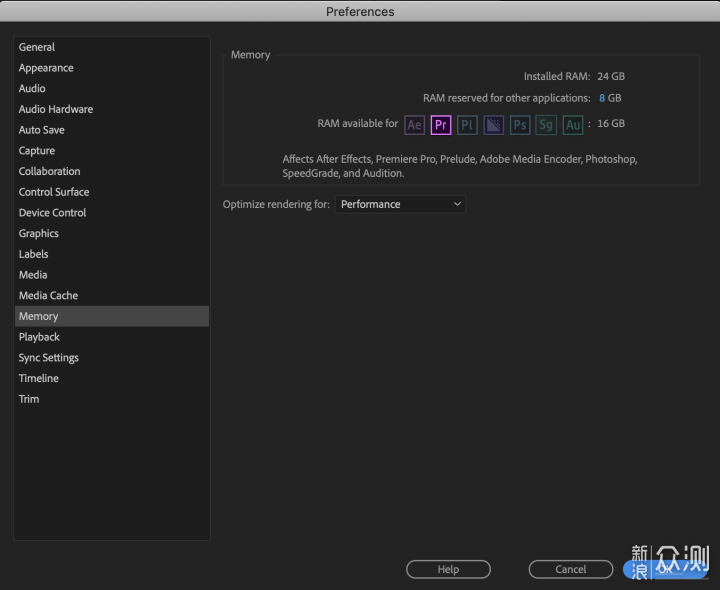
Task: Click the Prelude Pl icon
Action: pyautogui.click(x=467, y=125)
